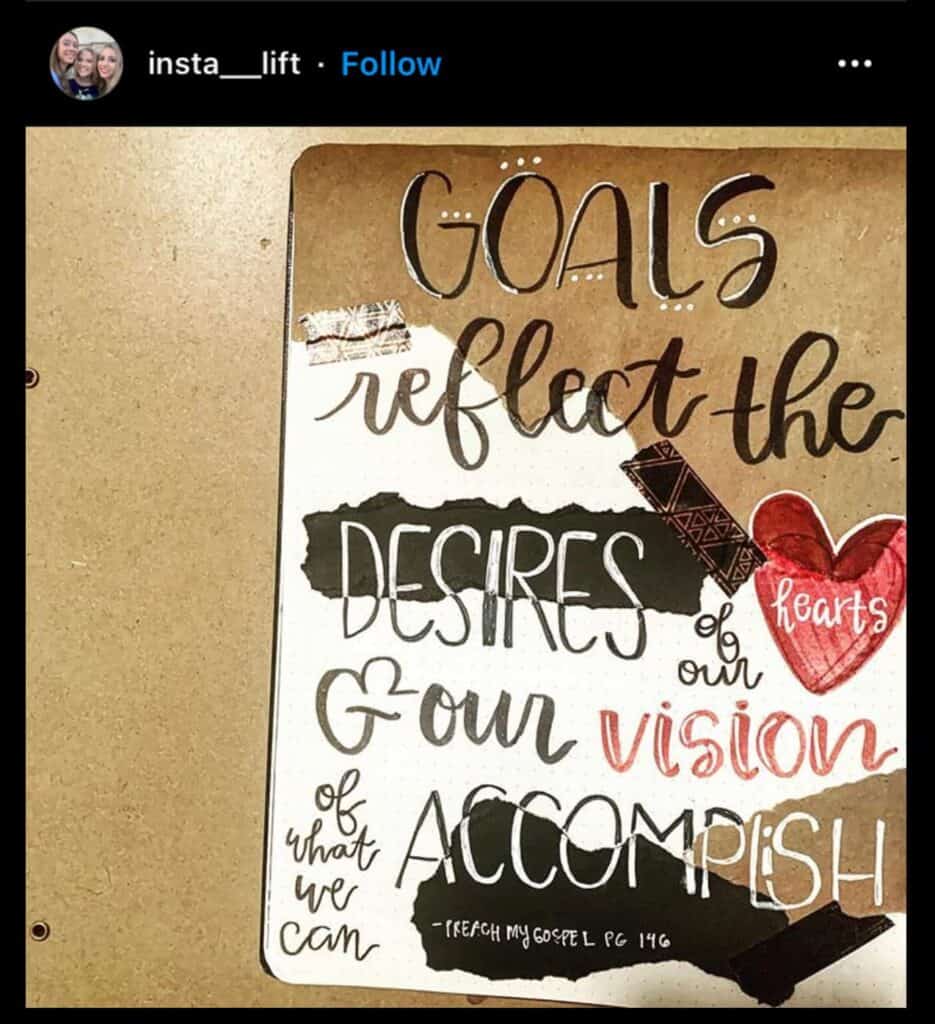Click the black tape at bottom right corner

tap(810, 947)
